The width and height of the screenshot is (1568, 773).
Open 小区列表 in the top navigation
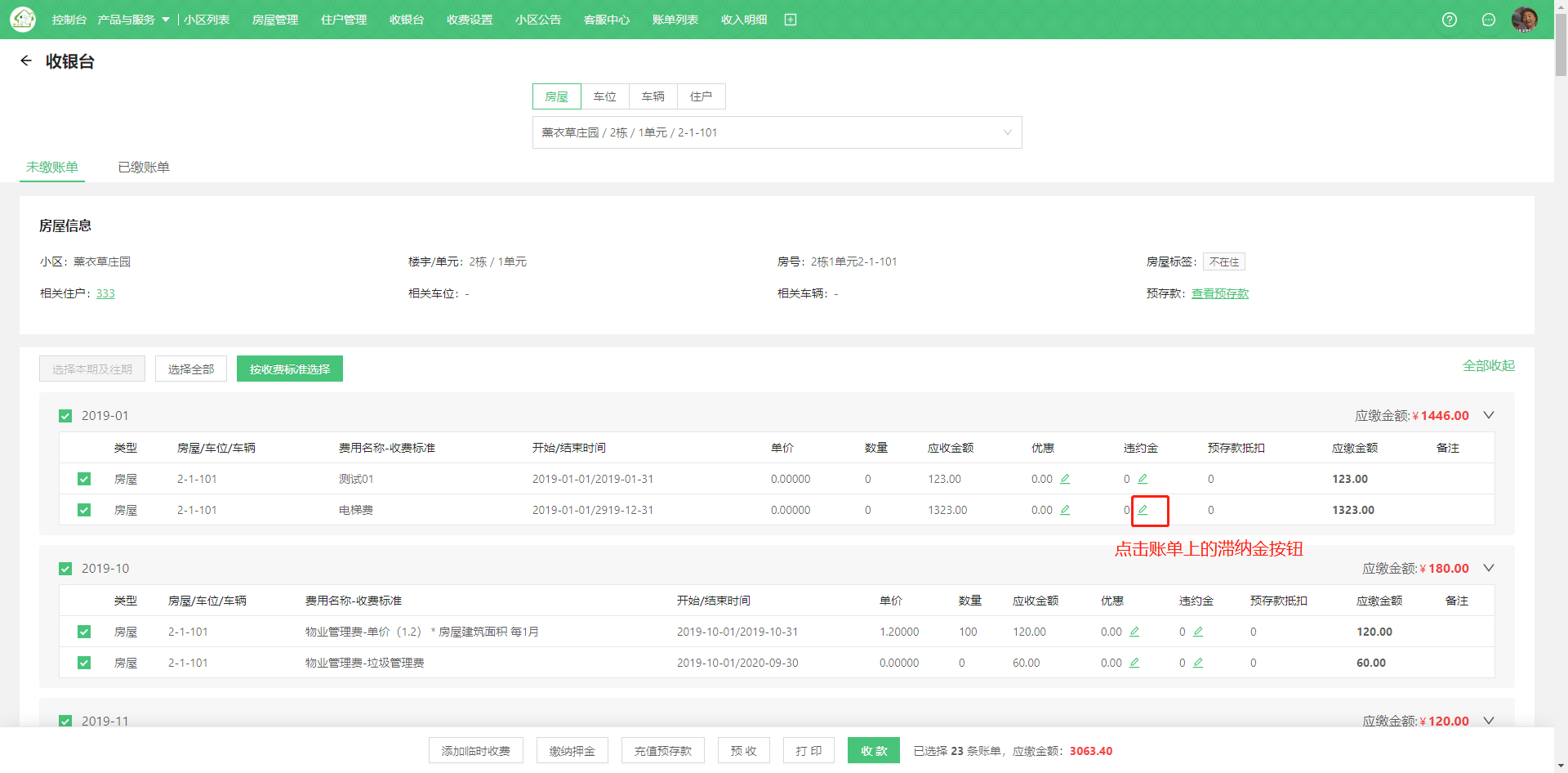click(207, 20)
